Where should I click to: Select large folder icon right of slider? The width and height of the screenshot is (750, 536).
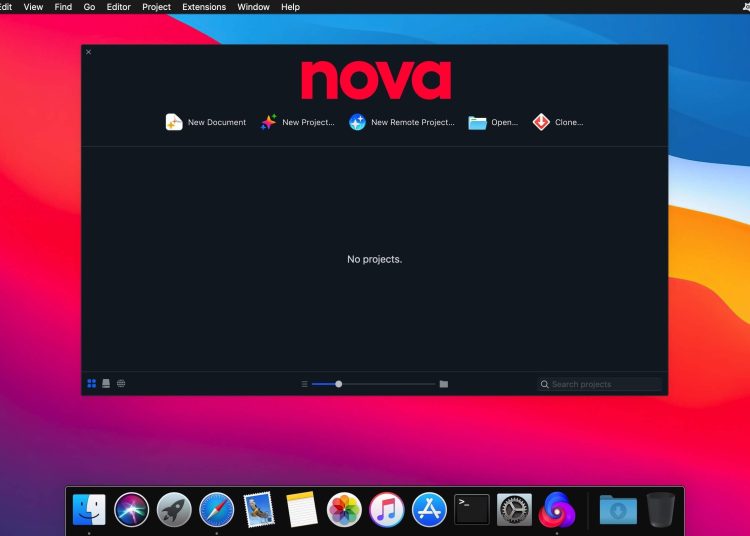[x=444, y=384]
